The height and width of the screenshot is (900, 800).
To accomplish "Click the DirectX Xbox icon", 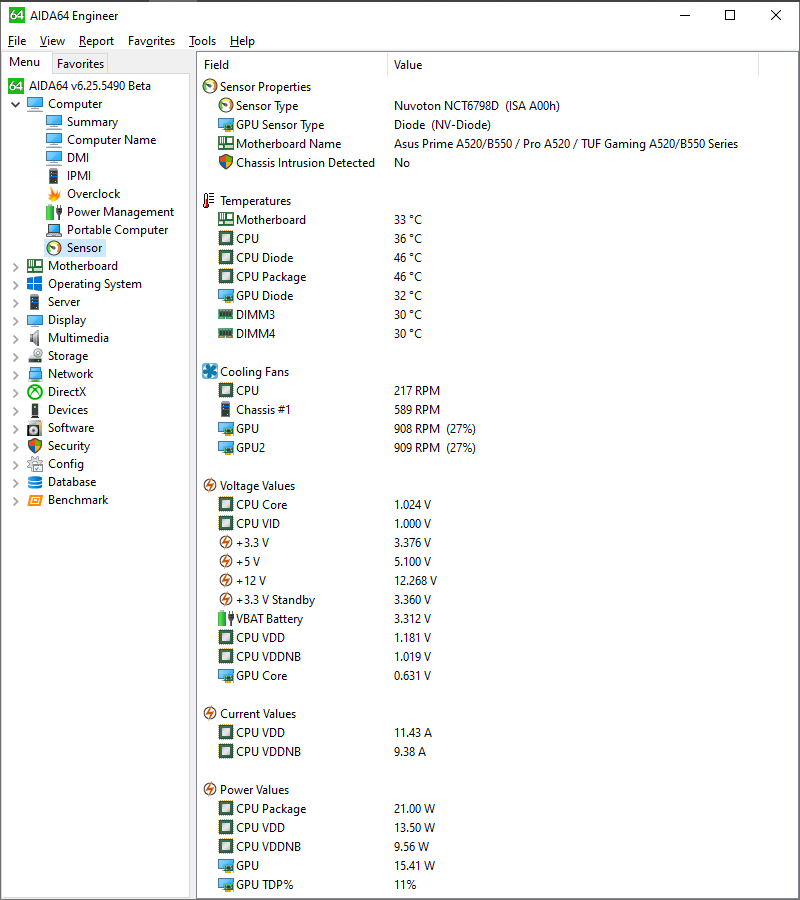I will tap(35, 392).
